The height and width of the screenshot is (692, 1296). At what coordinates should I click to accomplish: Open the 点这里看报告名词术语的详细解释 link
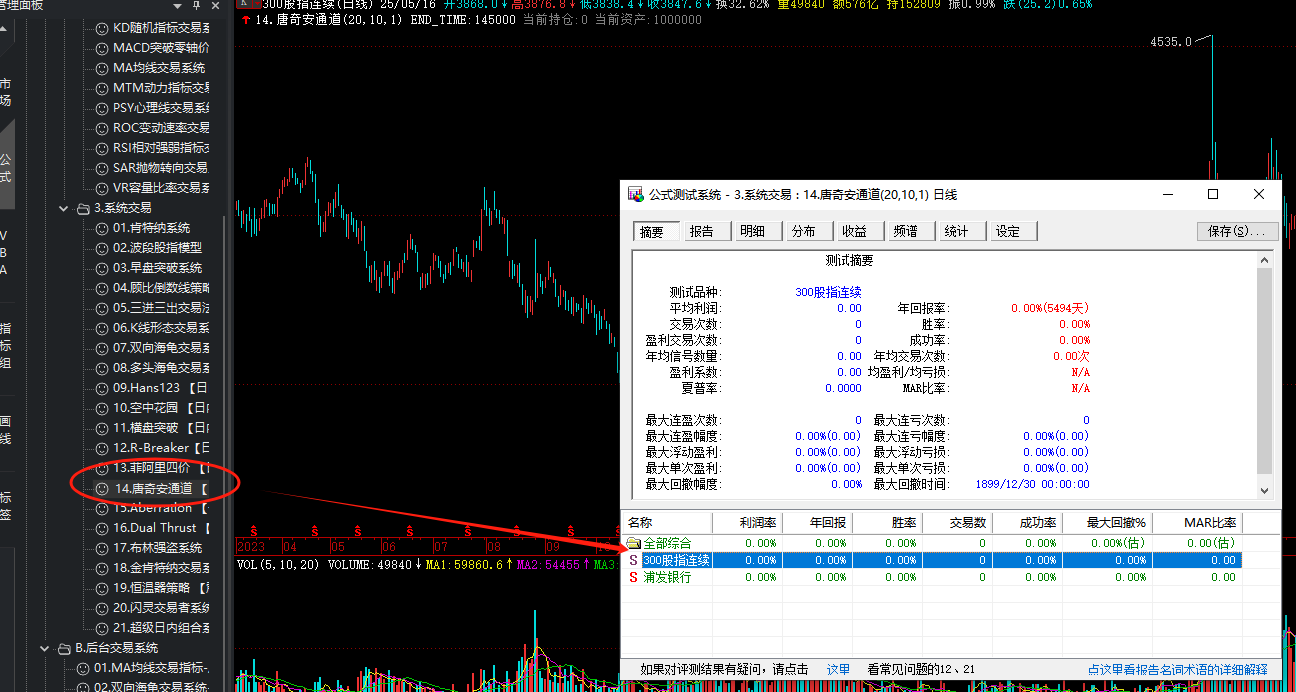[1178, 669]
